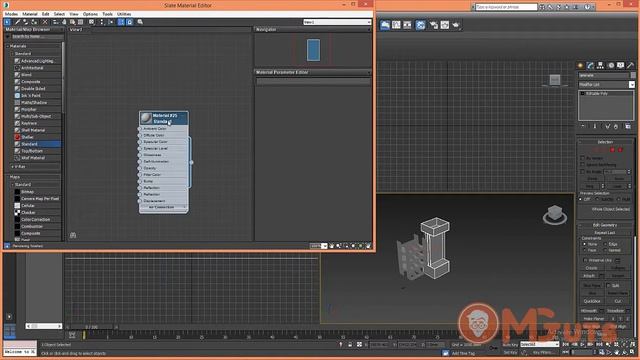This screenshot has width=640, height=360.
Task: Select red Element sub-object icon in Selection rollout
Action: coord(620,150)
